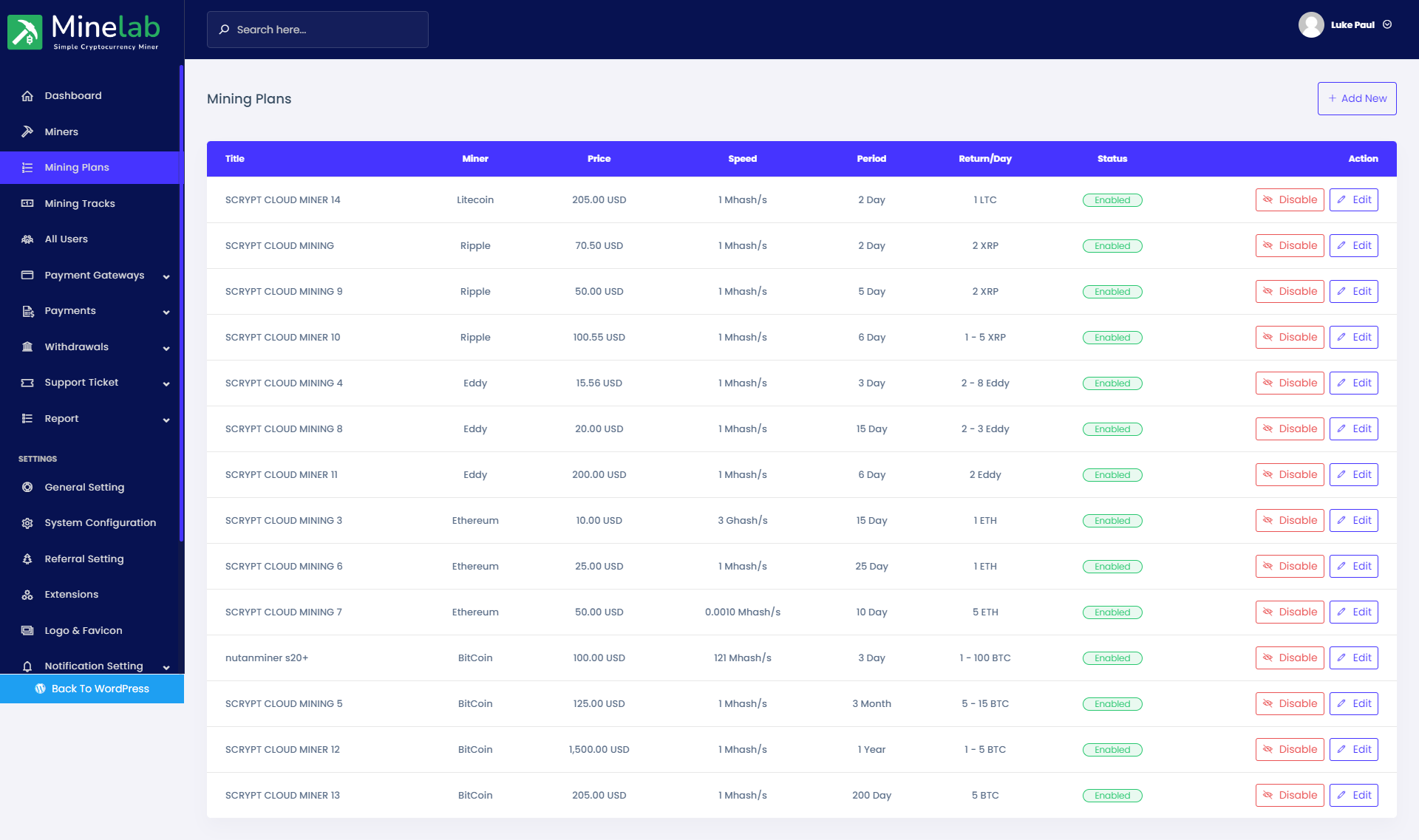Click the Withdrawals sidebar icon
1419x840 pixels.
27,346
